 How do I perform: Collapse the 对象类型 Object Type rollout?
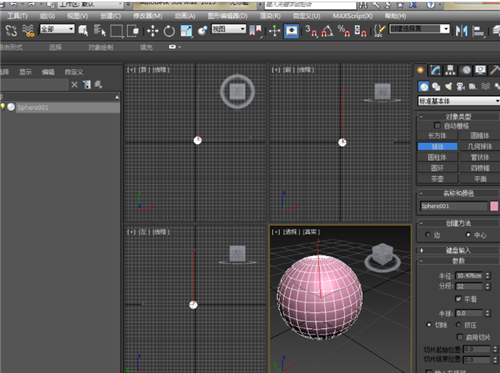click(458, 116)
